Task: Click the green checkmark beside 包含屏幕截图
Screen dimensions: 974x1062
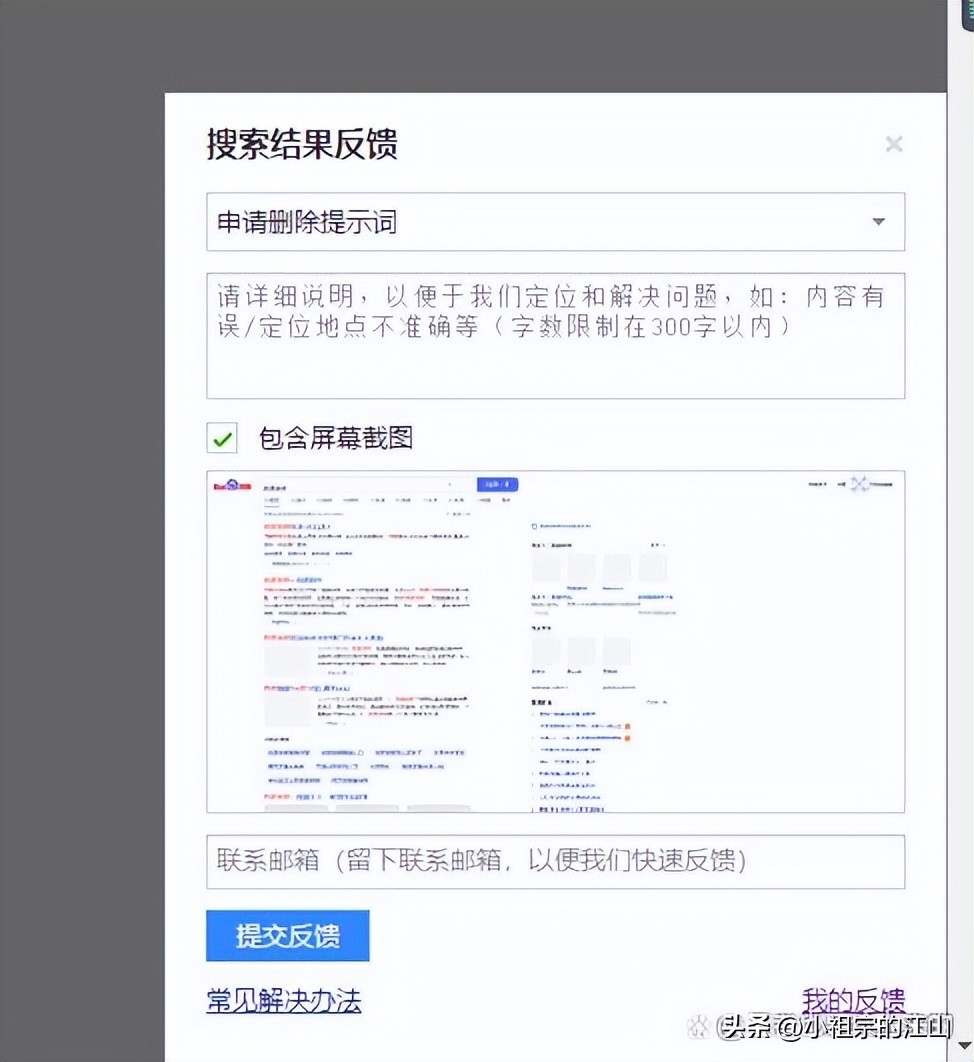Action: pyautogui.click(x=221, y=437)
